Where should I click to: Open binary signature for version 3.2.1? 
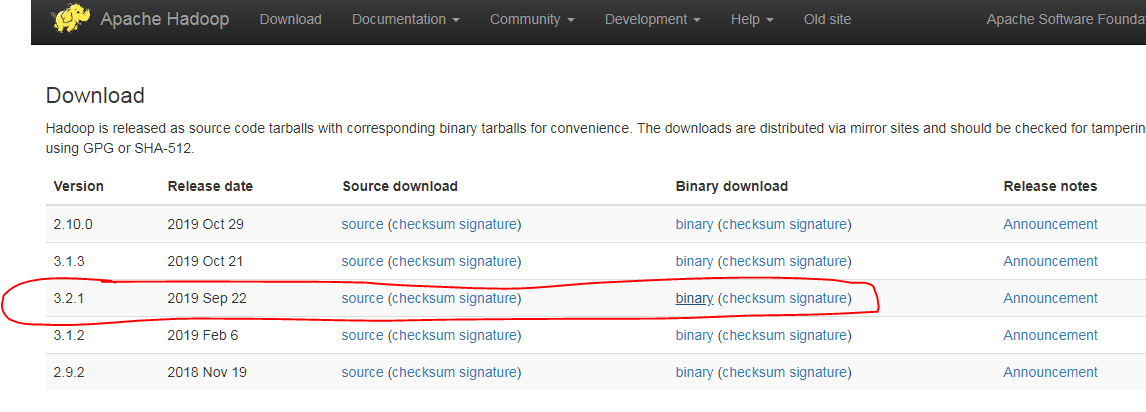[x=818, y=298]
